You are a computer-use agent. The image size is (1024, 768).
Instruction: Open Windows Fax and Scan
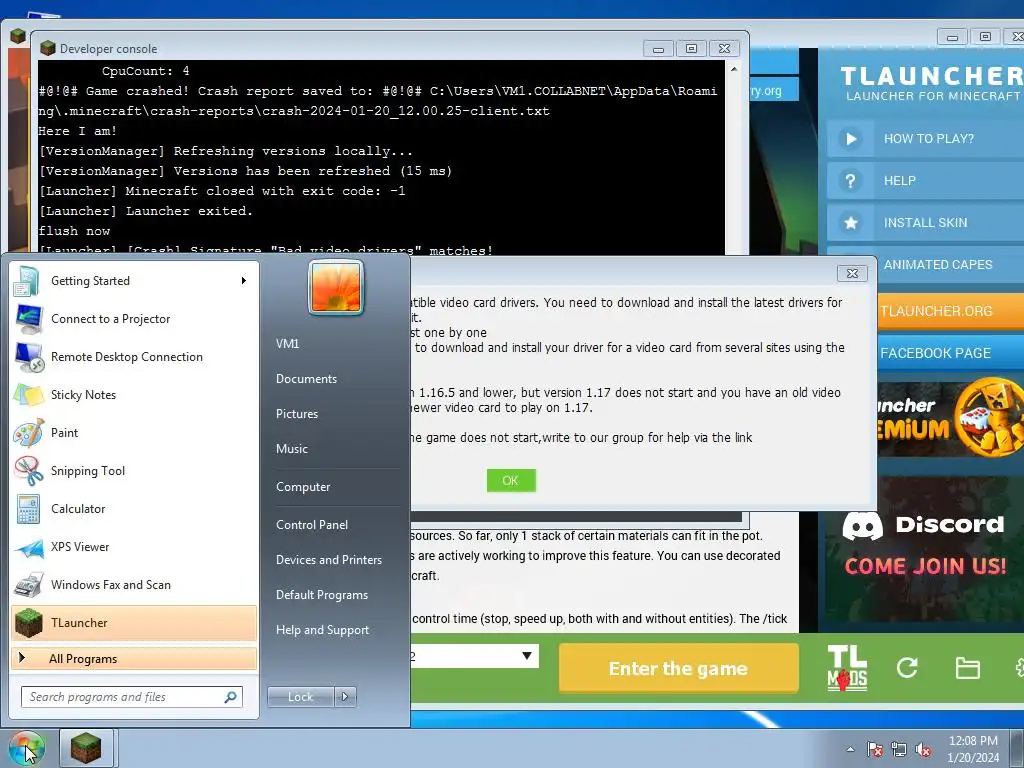coord(133,584)
